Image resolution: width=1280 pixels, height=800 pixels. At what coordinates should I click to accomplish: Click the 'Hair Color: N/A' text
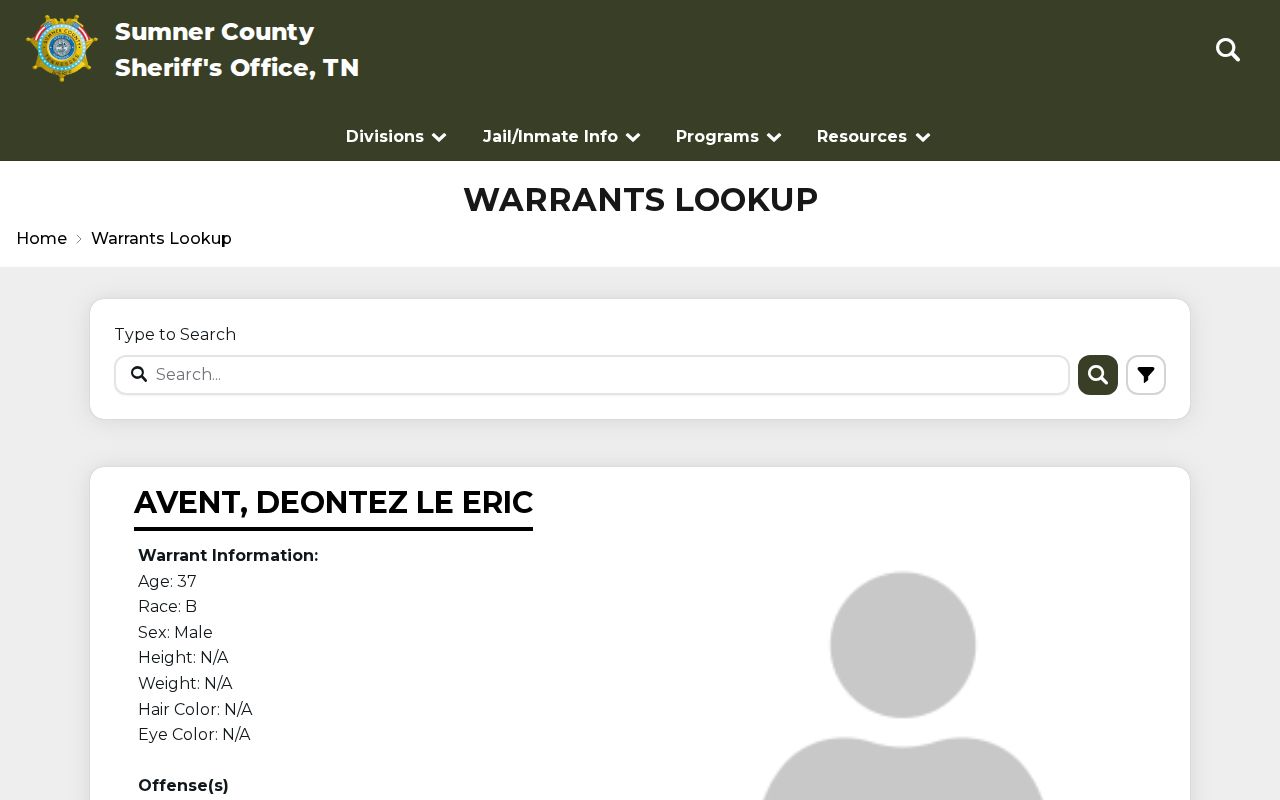click(x=195, y=709)
